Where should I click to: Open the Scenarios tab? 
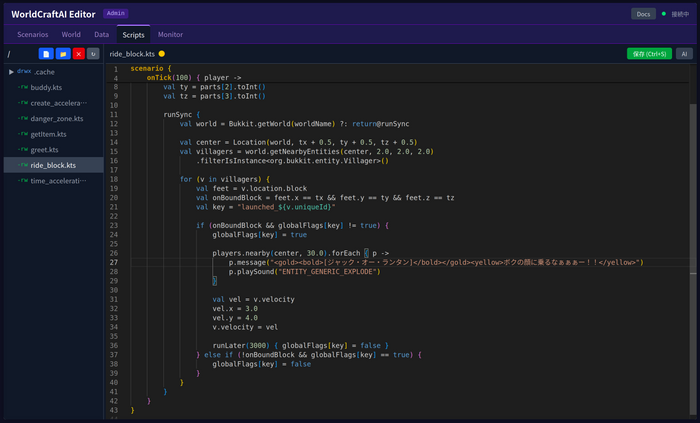coord(33,34)
